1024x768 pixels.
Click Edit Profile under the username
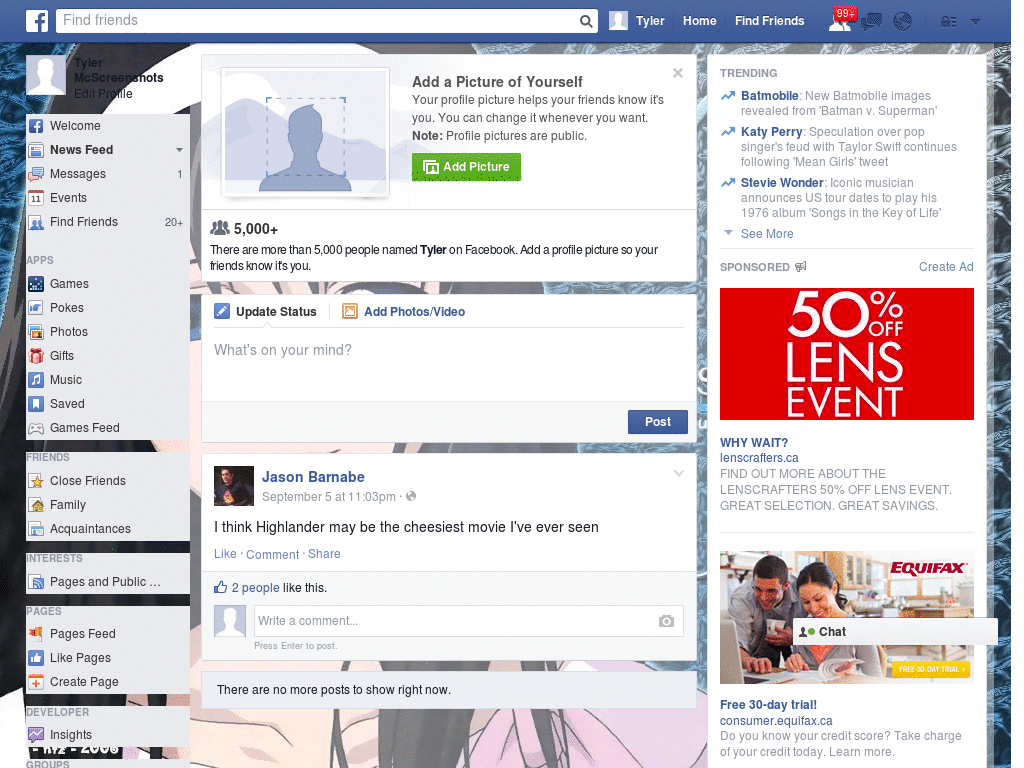pyautogui.click(x=103, y=93)
